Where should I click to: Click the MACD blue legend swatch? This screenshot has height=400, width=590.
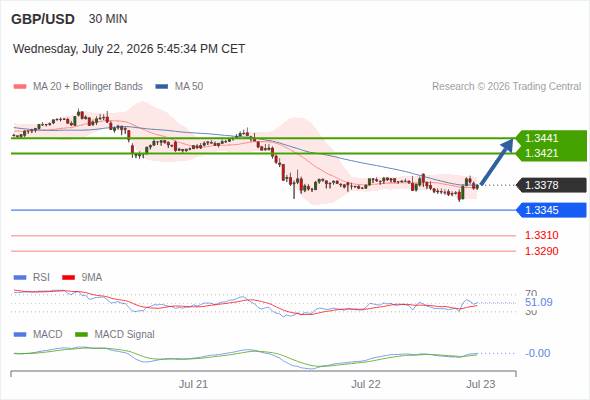click(x=20, y=335)
